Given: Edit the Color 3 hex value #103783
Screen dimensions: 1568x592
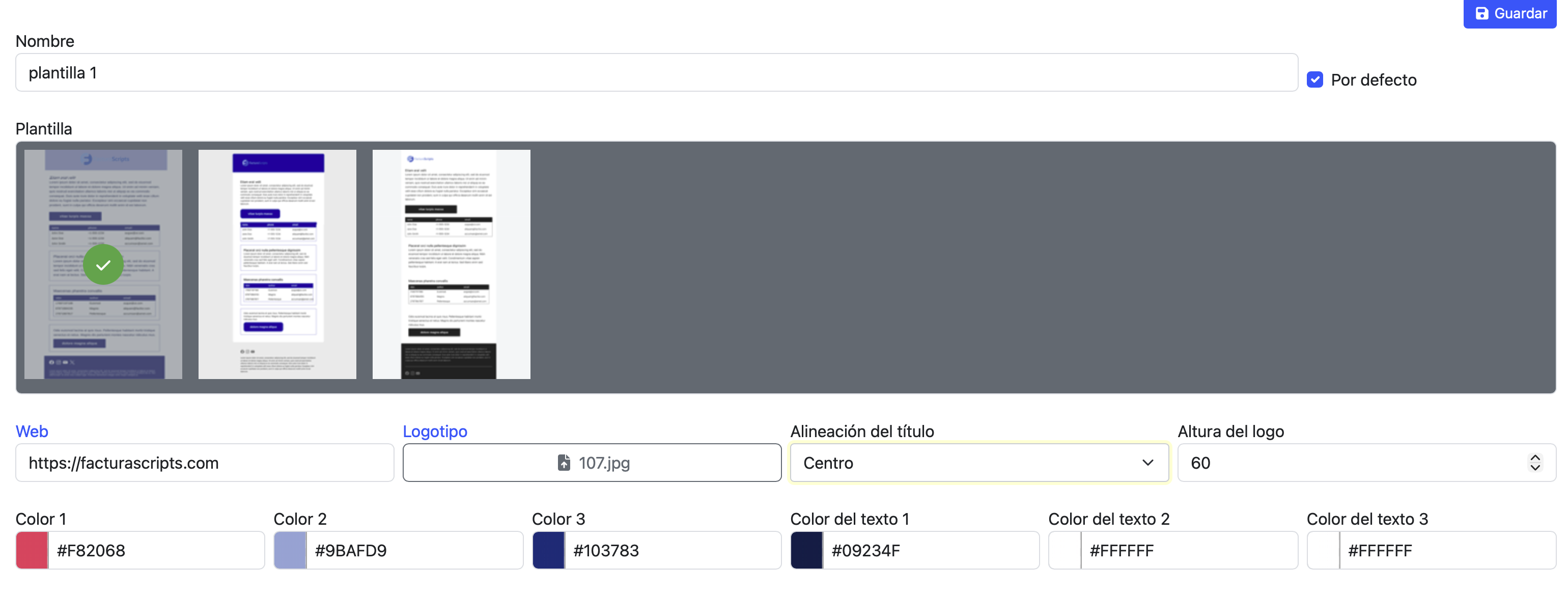Looking at the screenshot, I should 673,551.
